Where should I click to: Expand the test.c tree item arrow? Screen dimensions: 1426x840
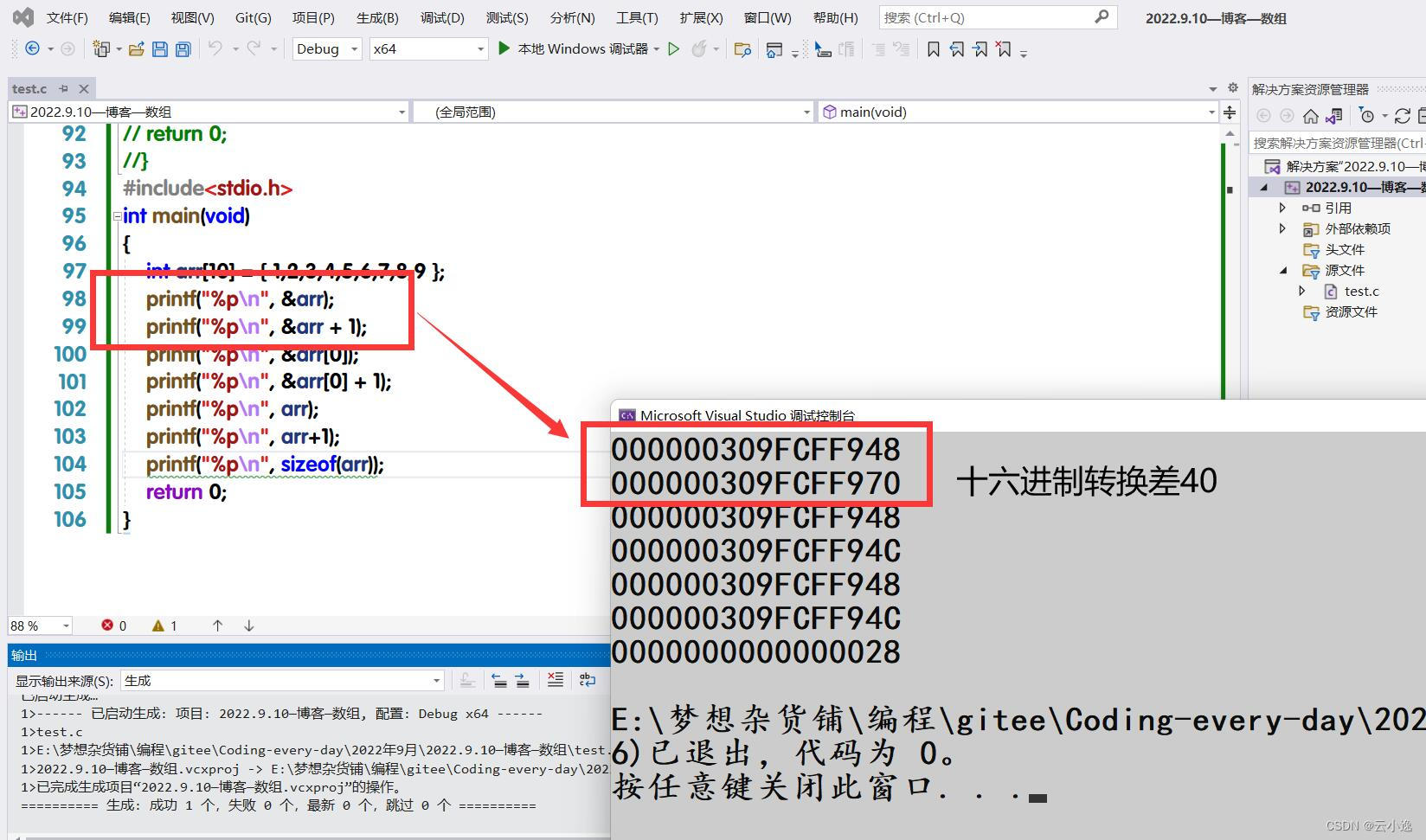coord(1302,292)
